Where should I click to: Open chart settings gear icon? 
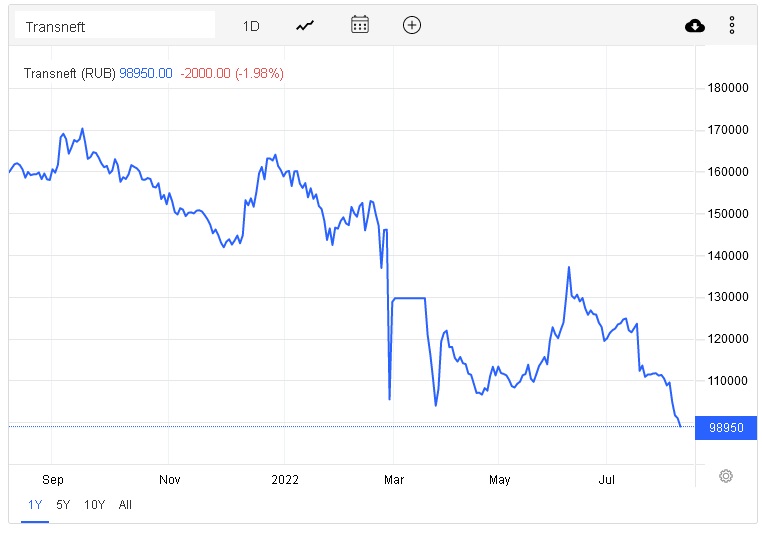(726, 476)
